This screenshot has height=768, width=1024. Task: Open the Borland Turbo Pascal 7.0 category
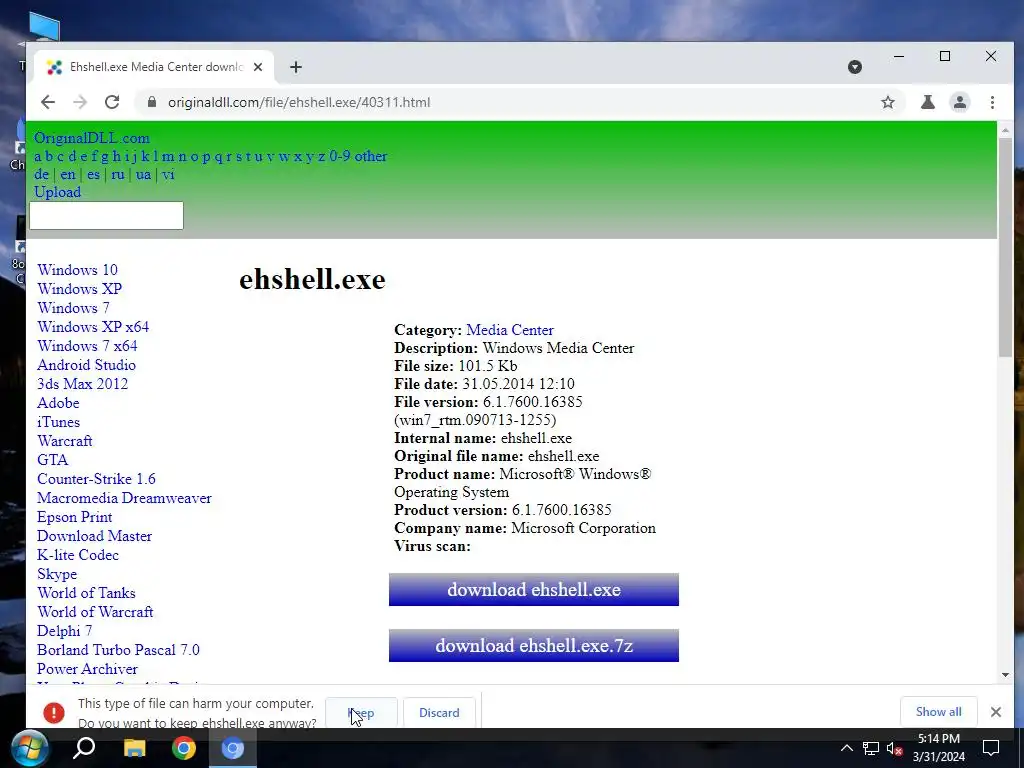pos(118,650)
